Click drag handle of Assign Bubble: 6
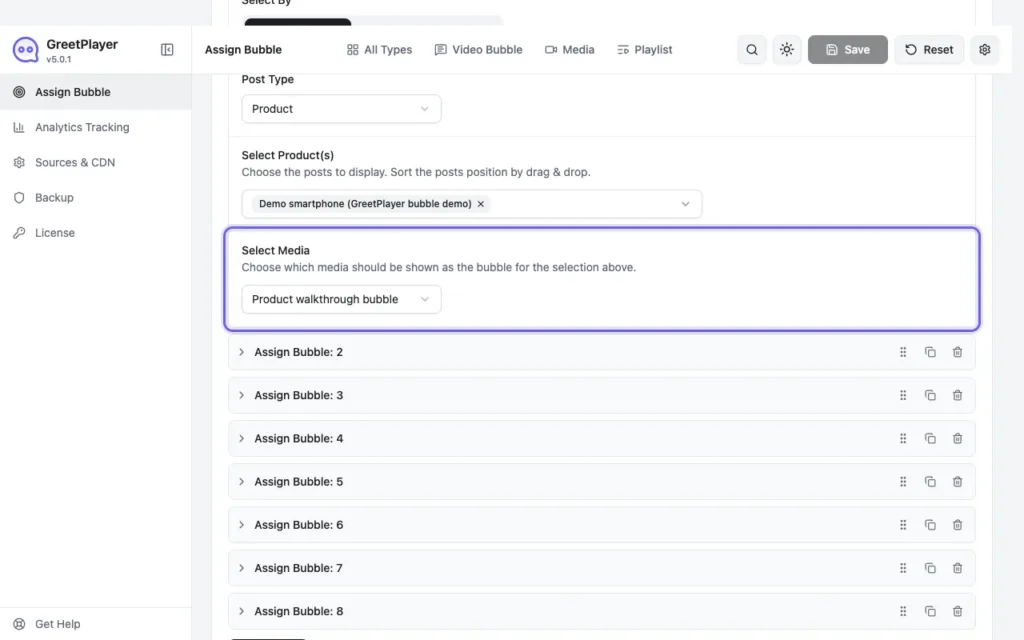The image size is (1024, 640). pos(903,524)
